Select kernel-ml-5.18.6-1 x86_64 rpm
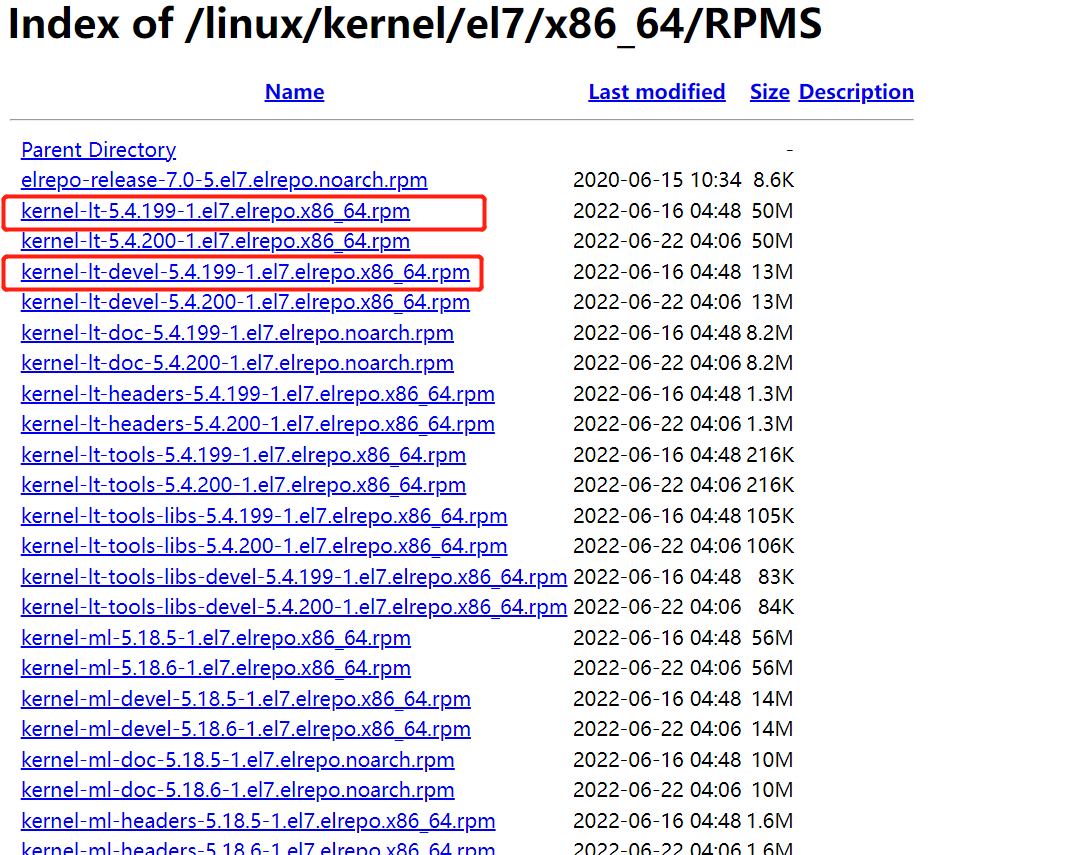The height and width of the screenshot is (855, 1066). point(215,668)
